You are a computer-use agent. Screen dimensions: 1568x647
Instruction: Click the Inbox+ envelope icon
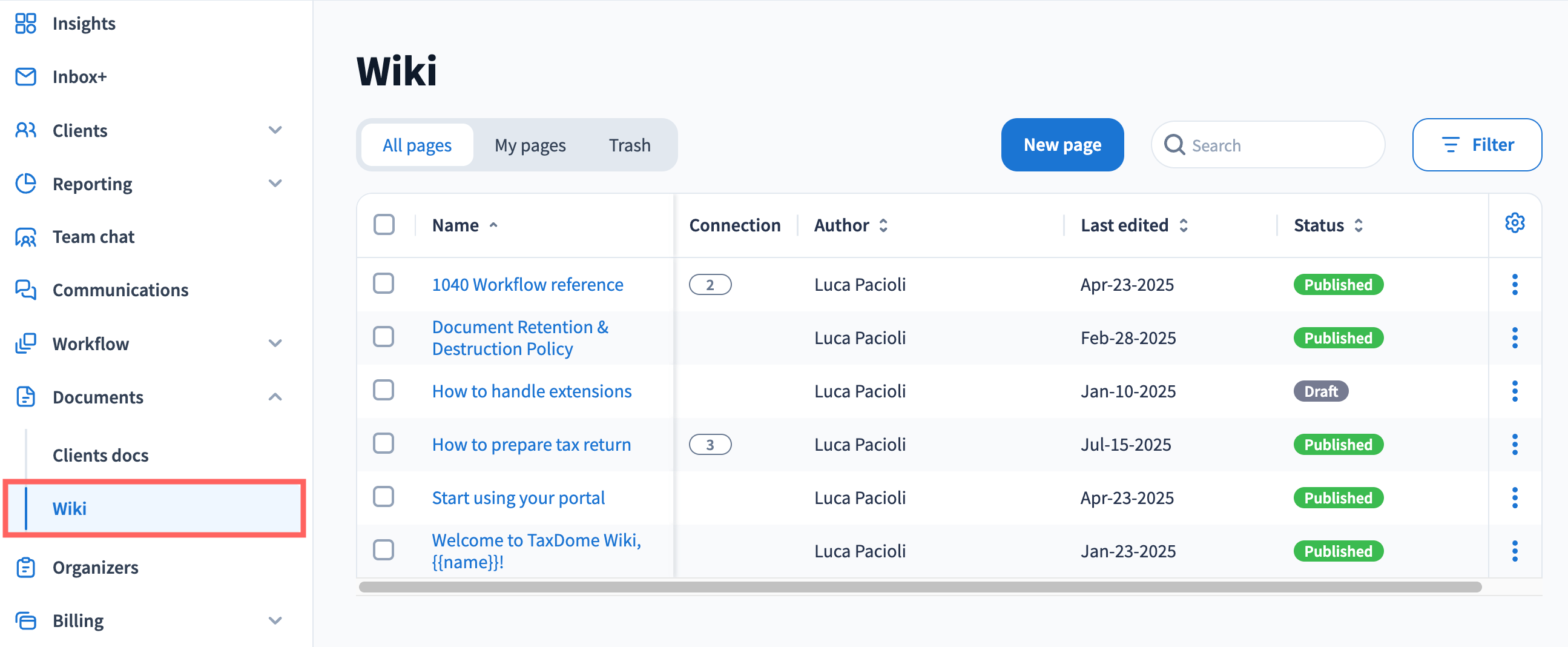[25, 77]
